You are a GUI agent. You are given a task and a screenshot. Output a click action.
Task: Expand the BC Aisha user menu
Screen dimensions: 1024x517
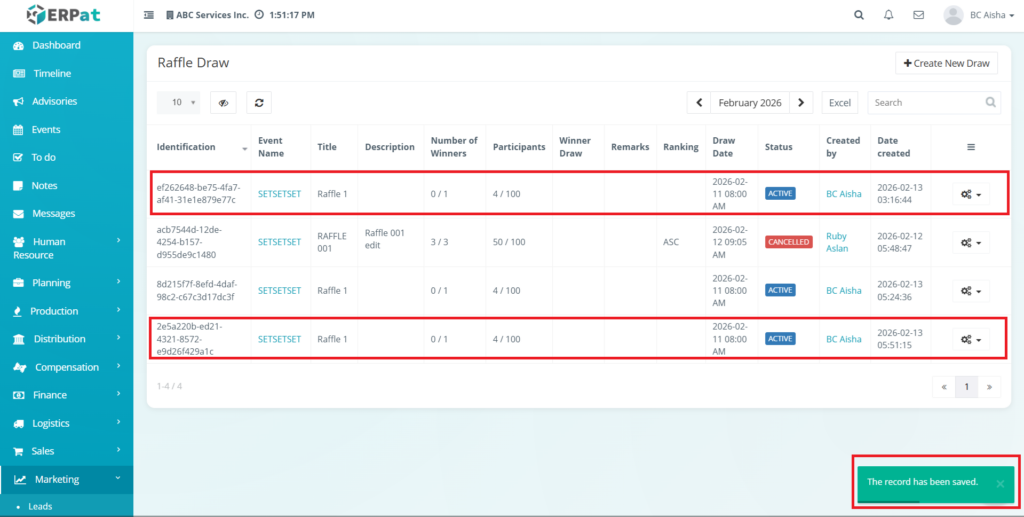970,15
